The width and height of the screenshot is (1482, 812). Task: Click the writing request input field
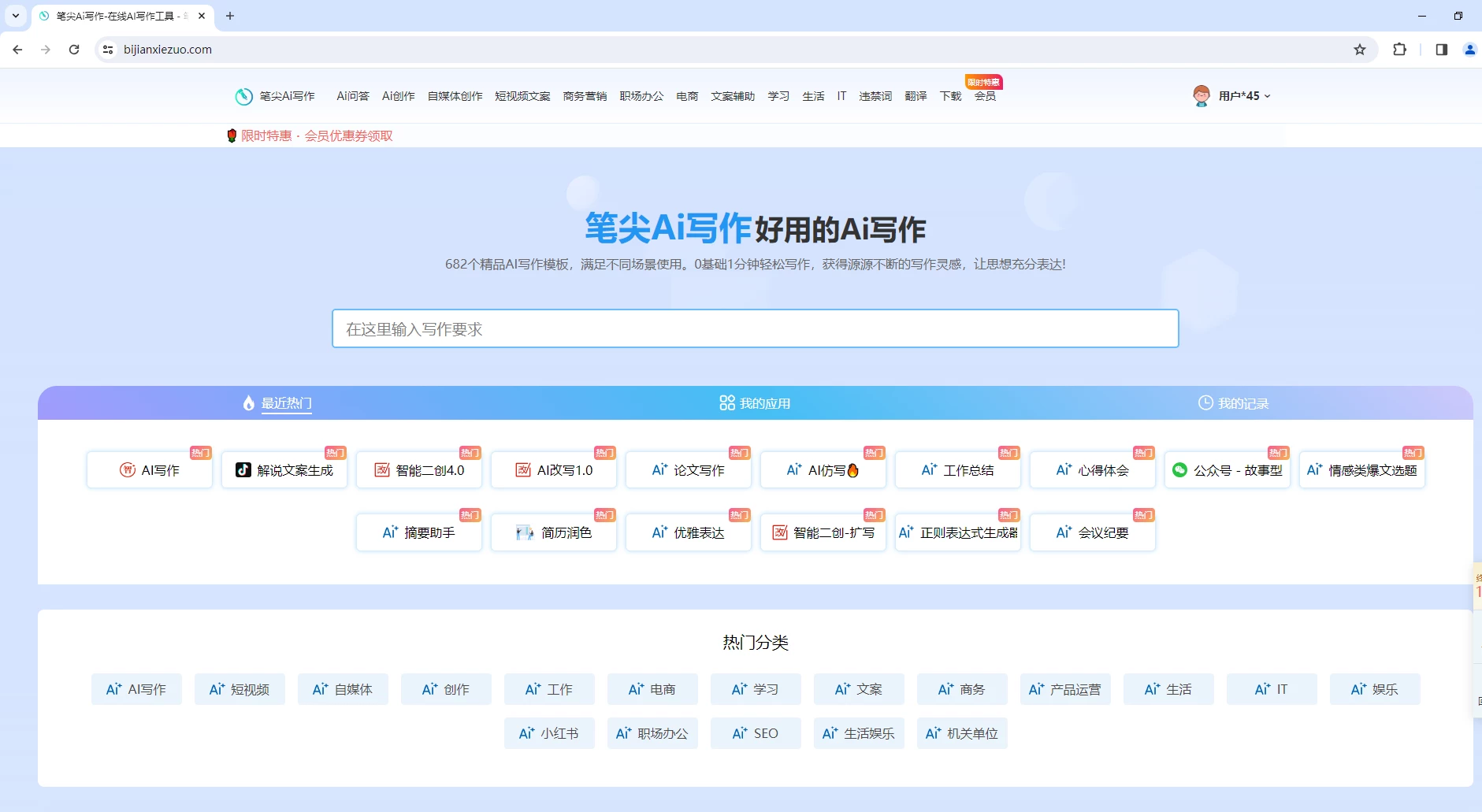[755, 329]
